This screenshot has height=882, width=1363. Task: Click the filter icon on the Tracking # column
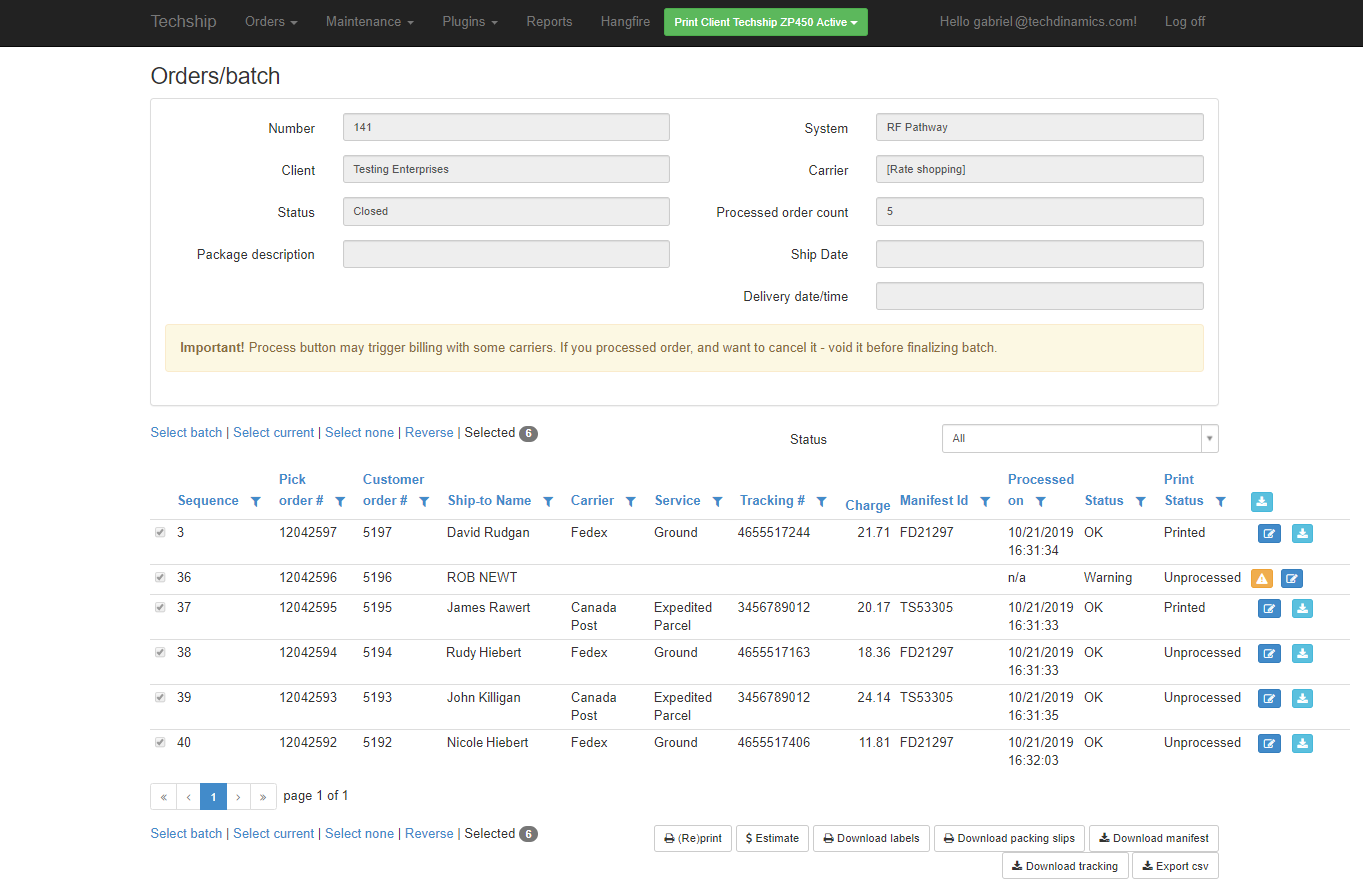coord(821,501)
